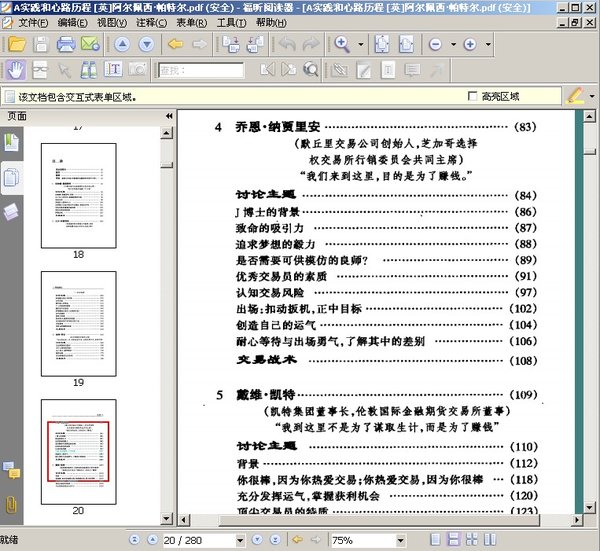Switch to single page layout icon
The width and height of the screenshot is (600, 551).
pos(435,540)
